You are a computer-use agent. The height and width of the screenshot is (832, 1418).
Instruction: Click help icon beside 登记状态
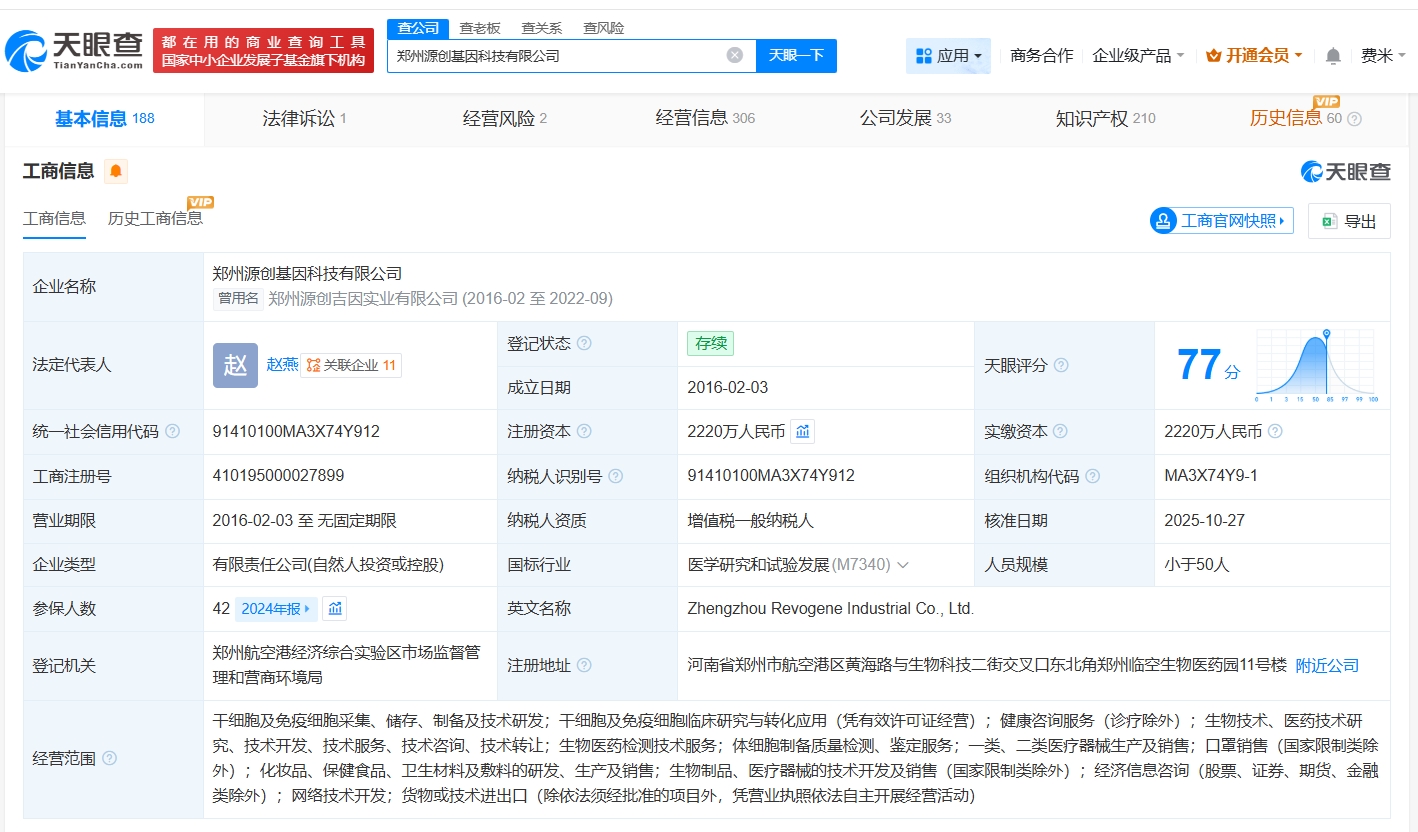tap(584, 343)
